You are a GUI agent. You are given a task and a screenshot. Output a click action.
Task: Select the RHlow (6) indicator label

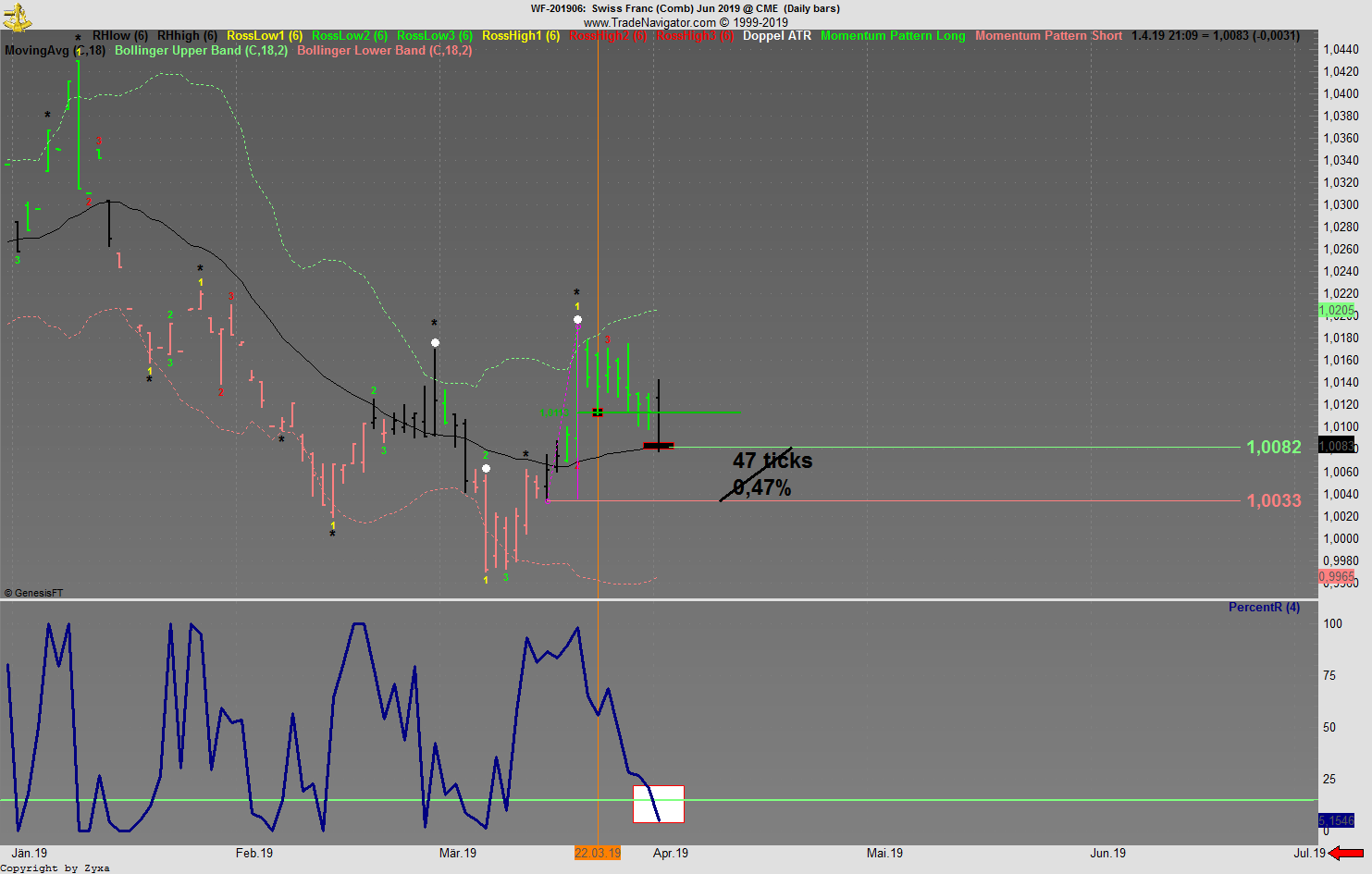(120, 36)
